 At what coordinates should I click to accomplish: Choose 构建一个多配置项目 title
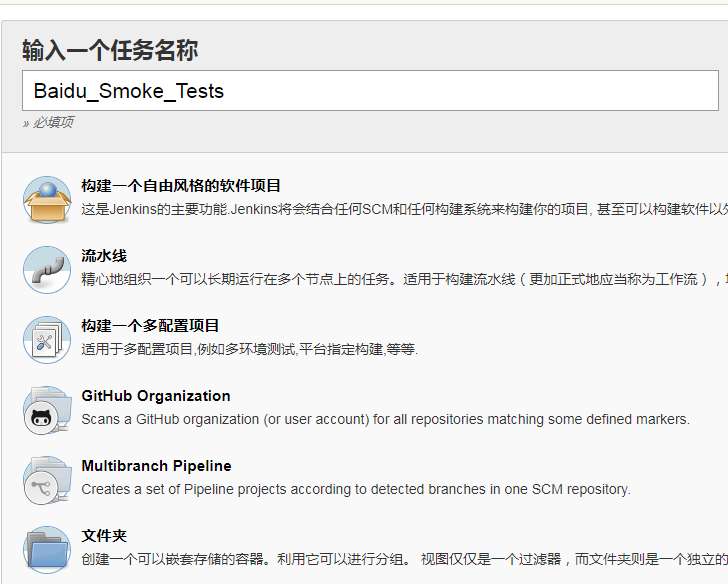[150, 326]
